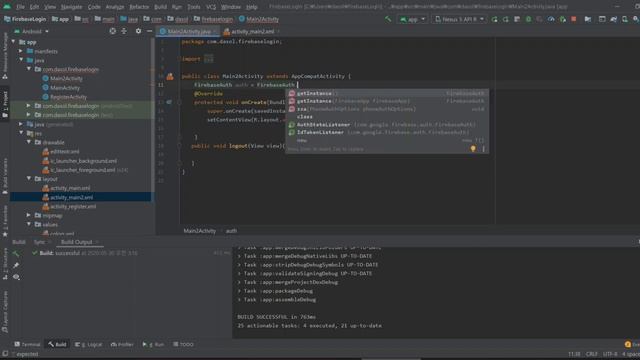
Task: Click the scroll-from-source target icon in Project panel
Action: pyautogui.click(x=113, y=31)
